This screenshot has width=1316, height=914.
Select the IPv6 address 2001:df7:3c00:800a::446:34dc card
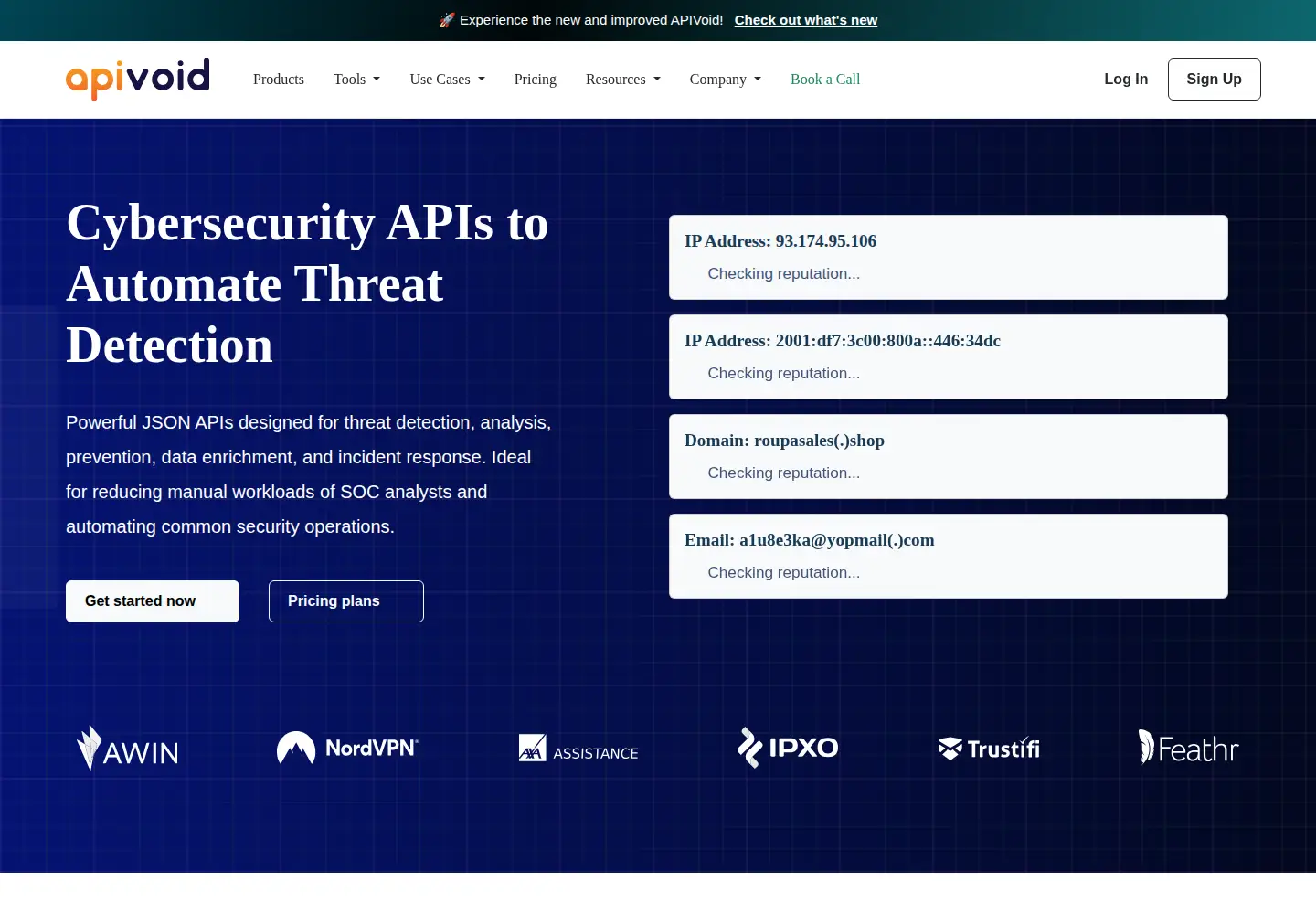[x=949, y=356]
